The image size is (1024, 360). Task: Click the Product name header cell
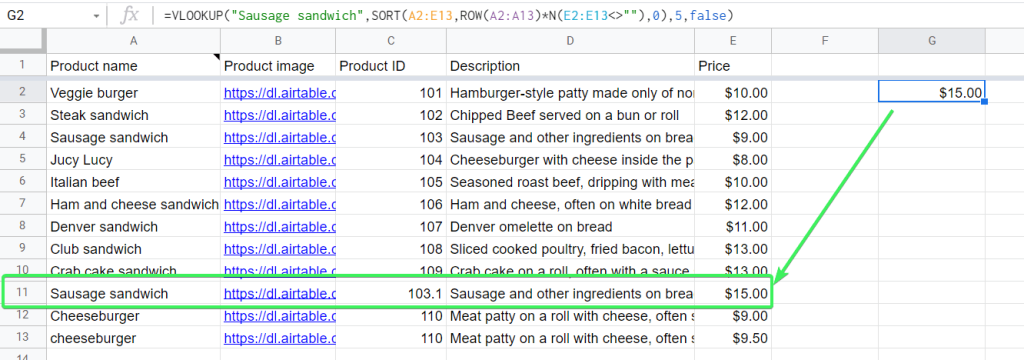pos(133,66)
